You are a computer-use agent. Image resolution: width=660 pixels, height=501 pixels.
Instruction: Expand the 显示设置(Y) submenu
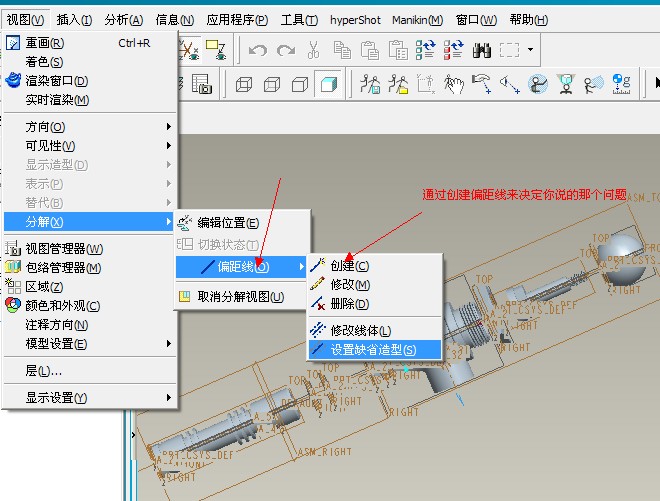[x=90, y=397]
